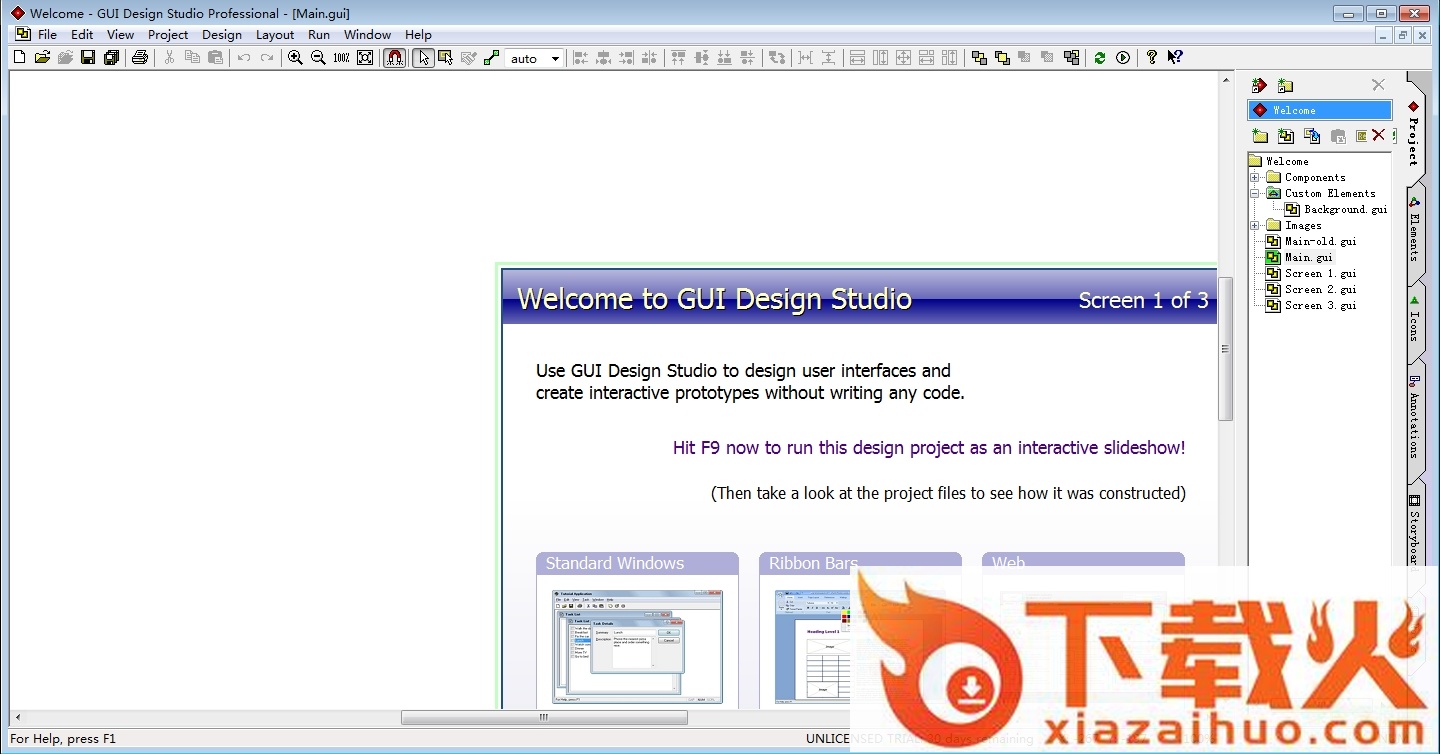Open the View menu
Image resolution: width=1440 pixels, height=754 pixels.
click(120, 35)
